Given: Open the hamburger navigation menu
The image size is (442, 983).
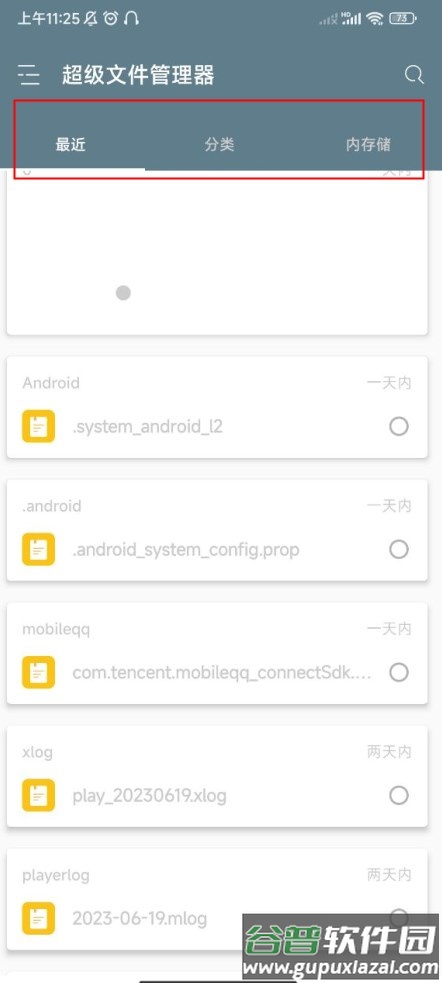Looking at the screenshot, I should pyautogui.click(x=29, y=75).
